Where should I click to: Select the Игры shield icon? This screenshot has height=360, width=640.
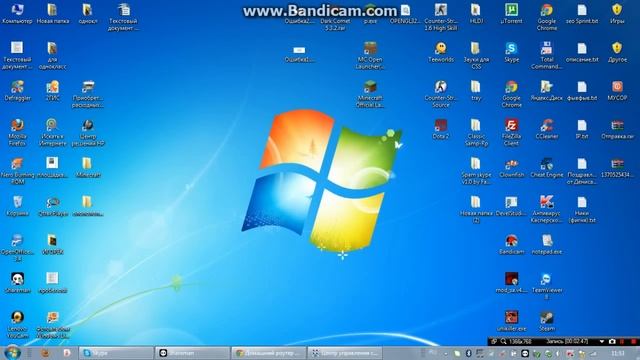(617, 13)
